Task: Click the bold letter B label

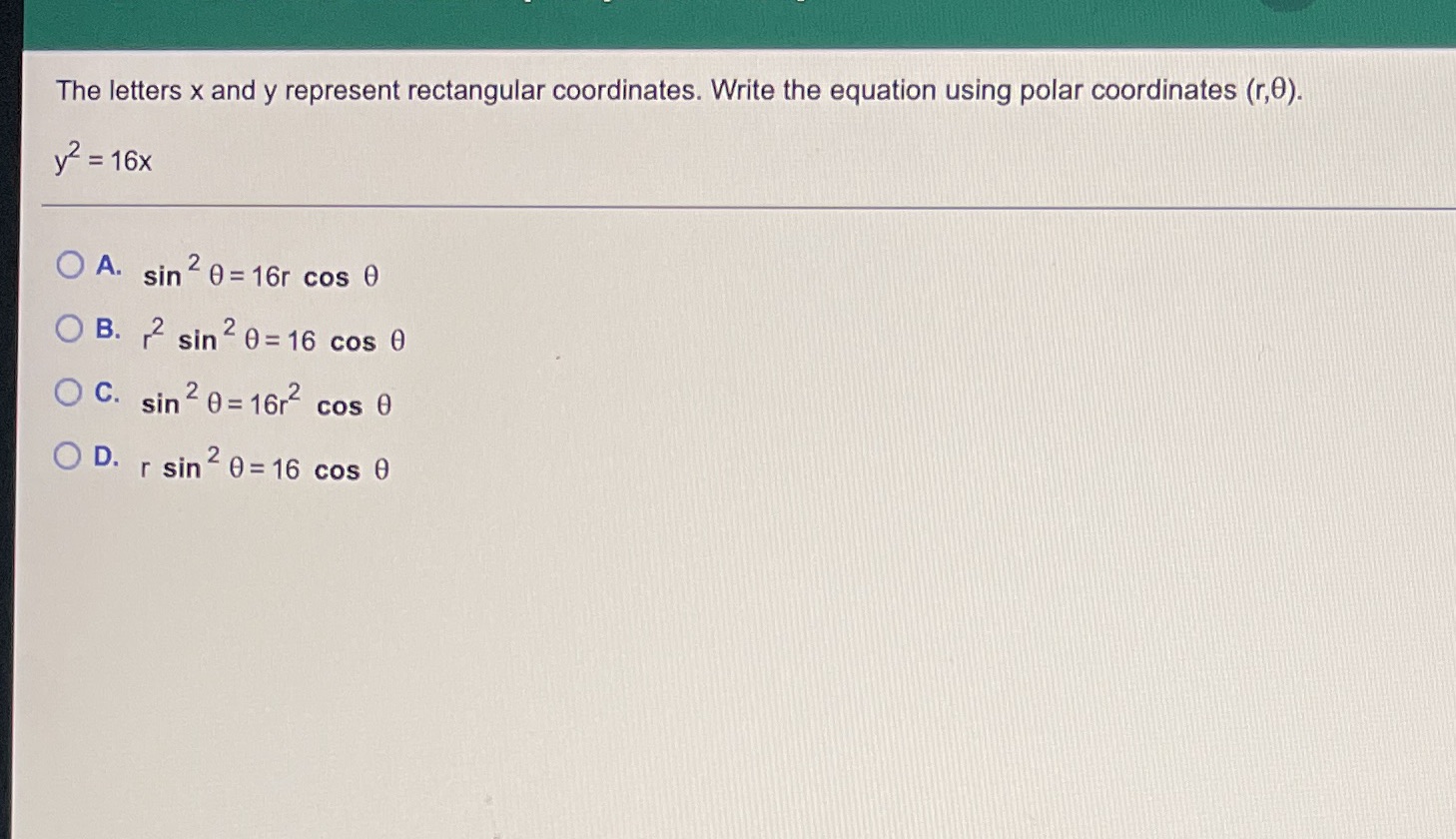Action: click(x=107, y=328)
